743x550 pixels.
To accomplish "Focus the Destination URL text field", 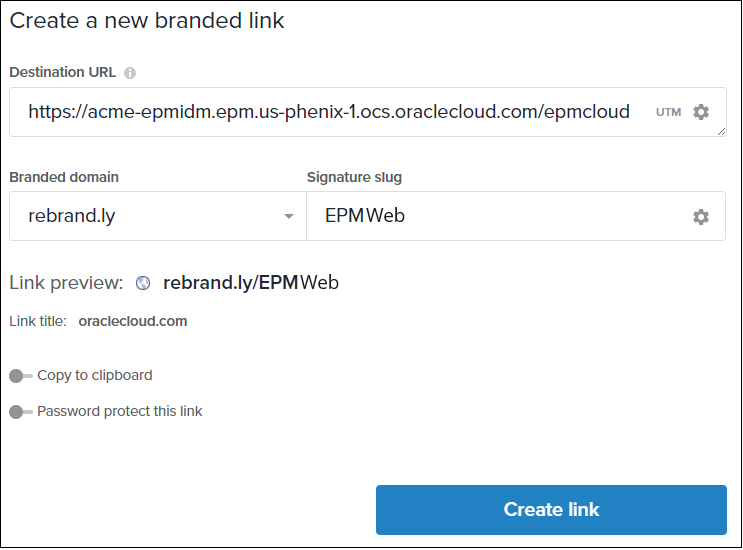I will click(330, 112).
